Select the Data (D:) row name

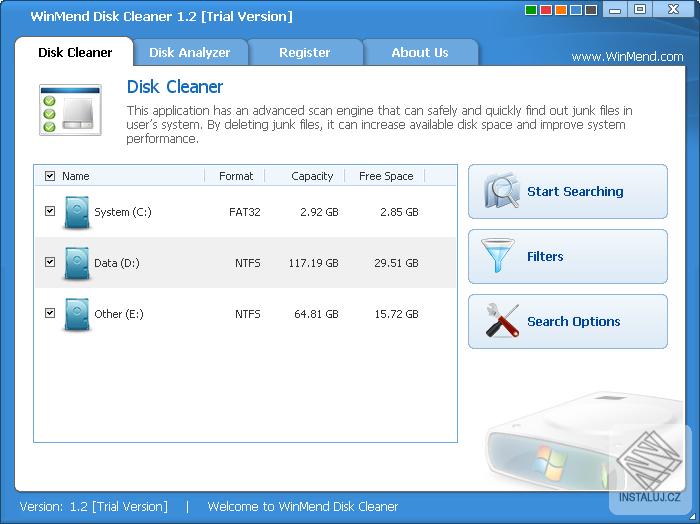tap(117, 263)
